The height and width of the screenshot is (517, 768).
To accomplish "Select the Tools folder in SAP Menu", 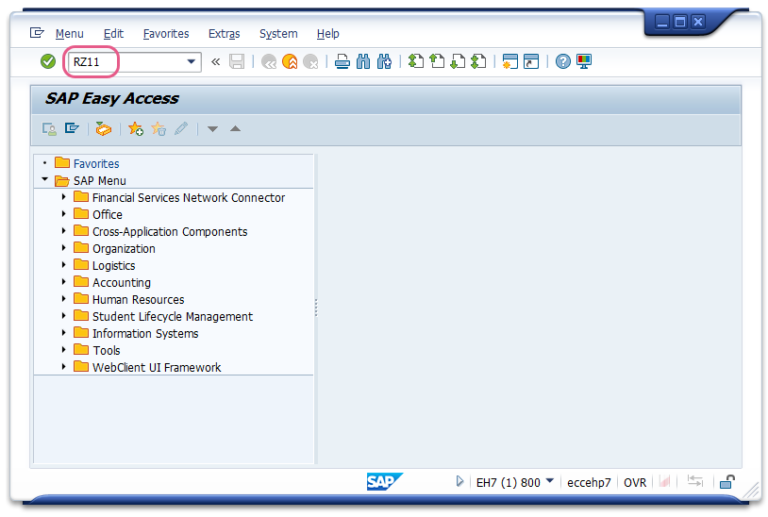I will tap(106, 350).
